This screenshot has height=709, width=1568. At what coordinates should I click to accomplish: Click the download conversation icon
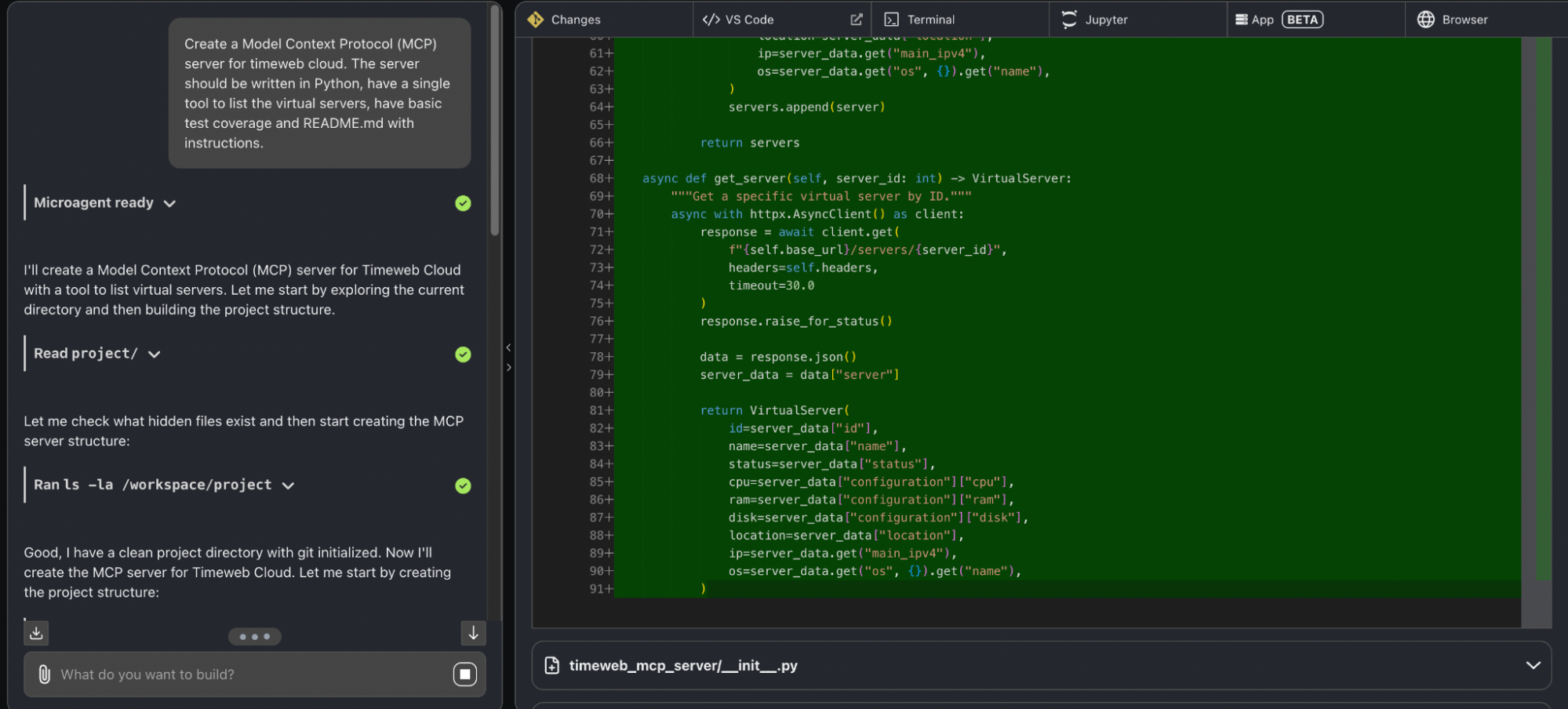(36, 632)
